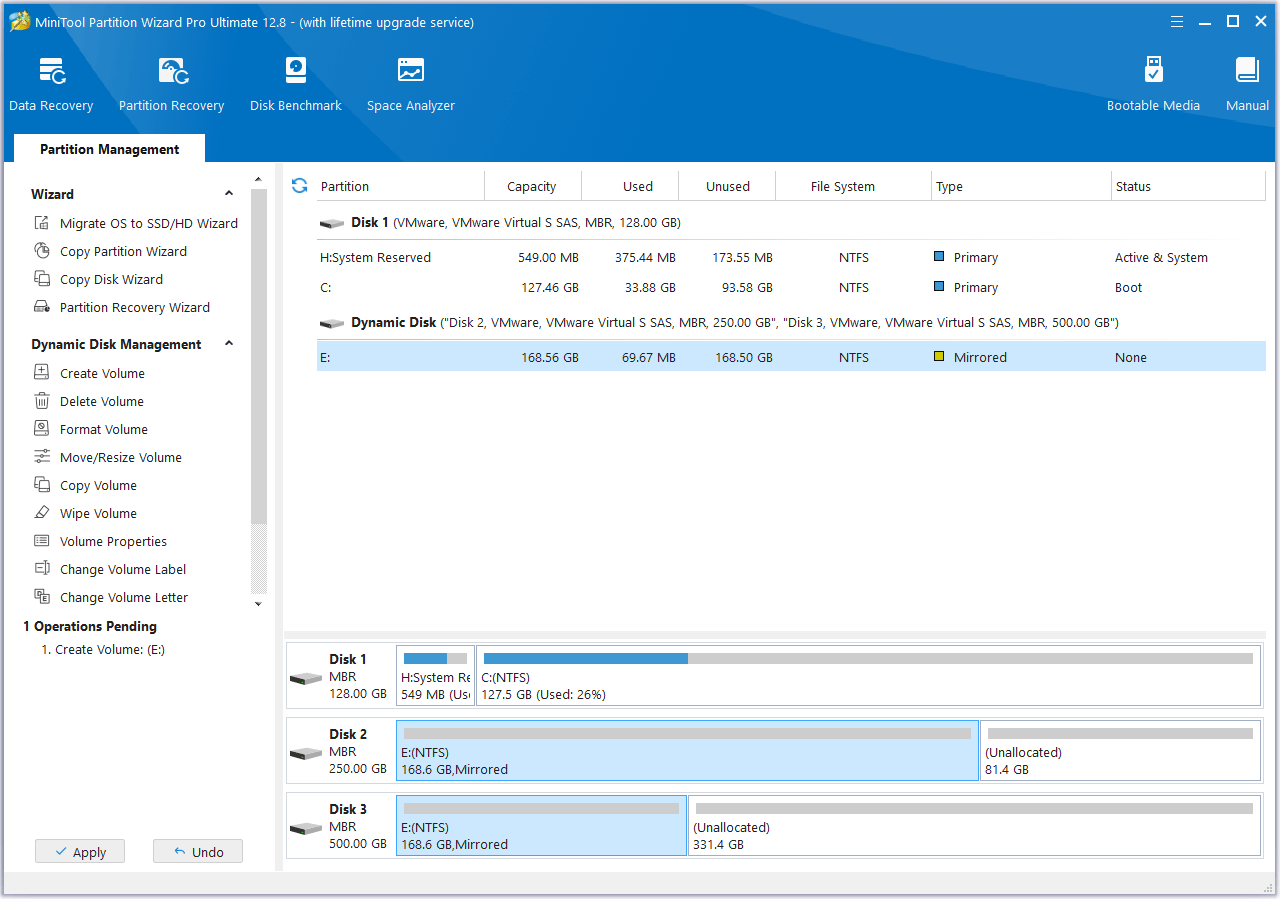This screenshot has width=1280, height=899.
Task: Select the H:System Reserved partition row
Action: (791, 257)
